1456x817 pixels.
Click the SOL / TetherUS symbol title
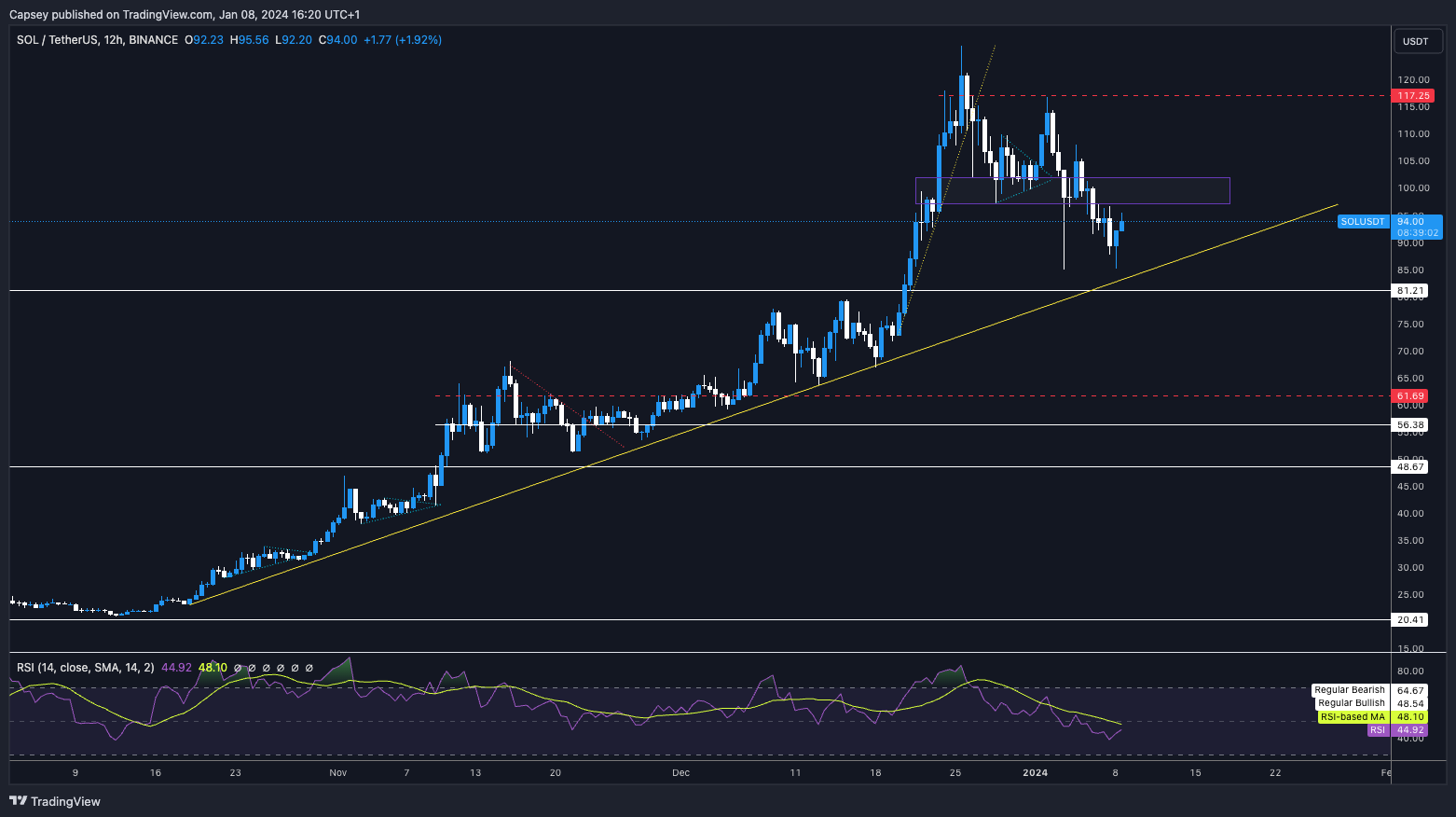coord(97,40)
